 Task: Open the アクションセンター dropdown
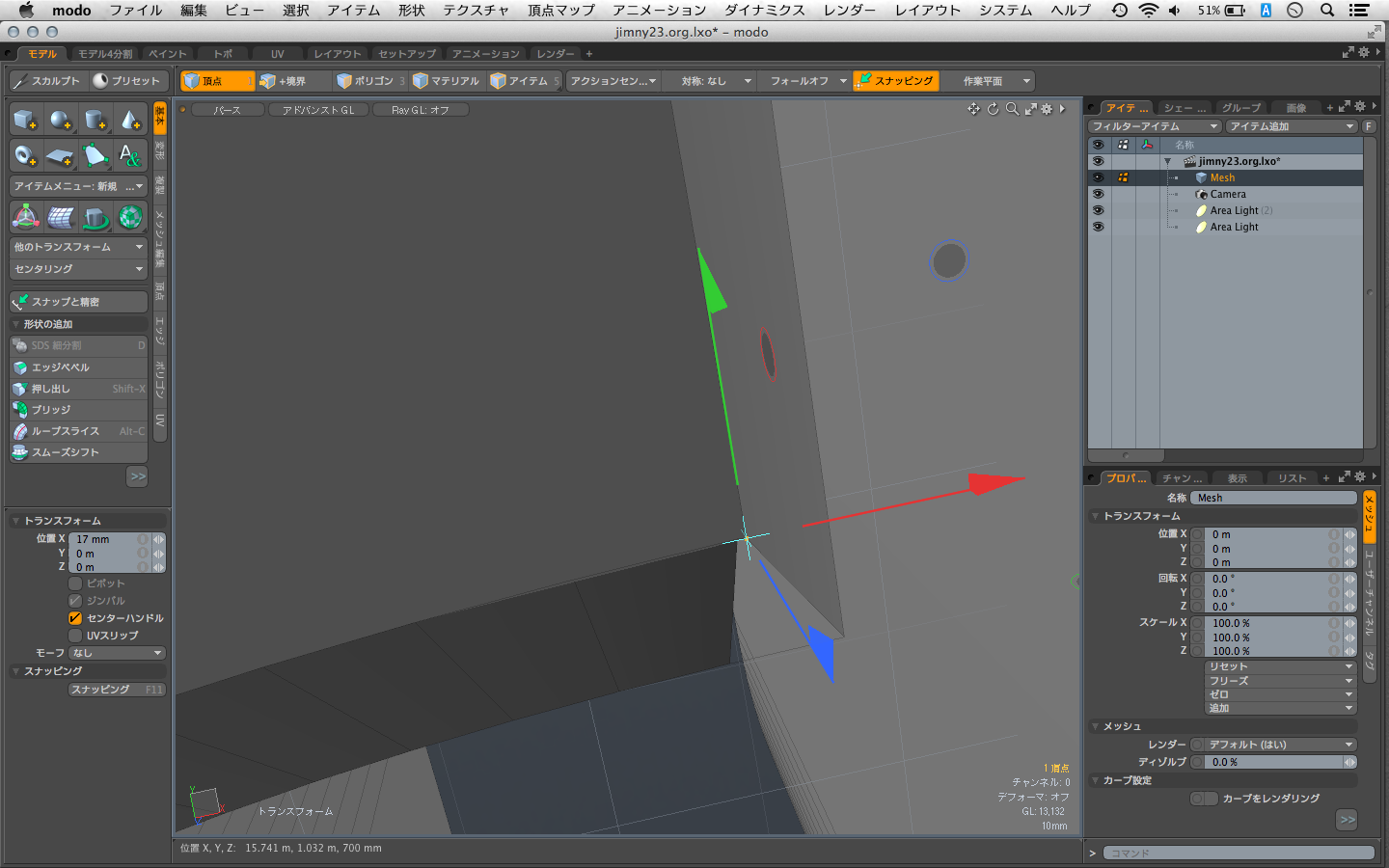pyautogui.click(x=613, y=81)
